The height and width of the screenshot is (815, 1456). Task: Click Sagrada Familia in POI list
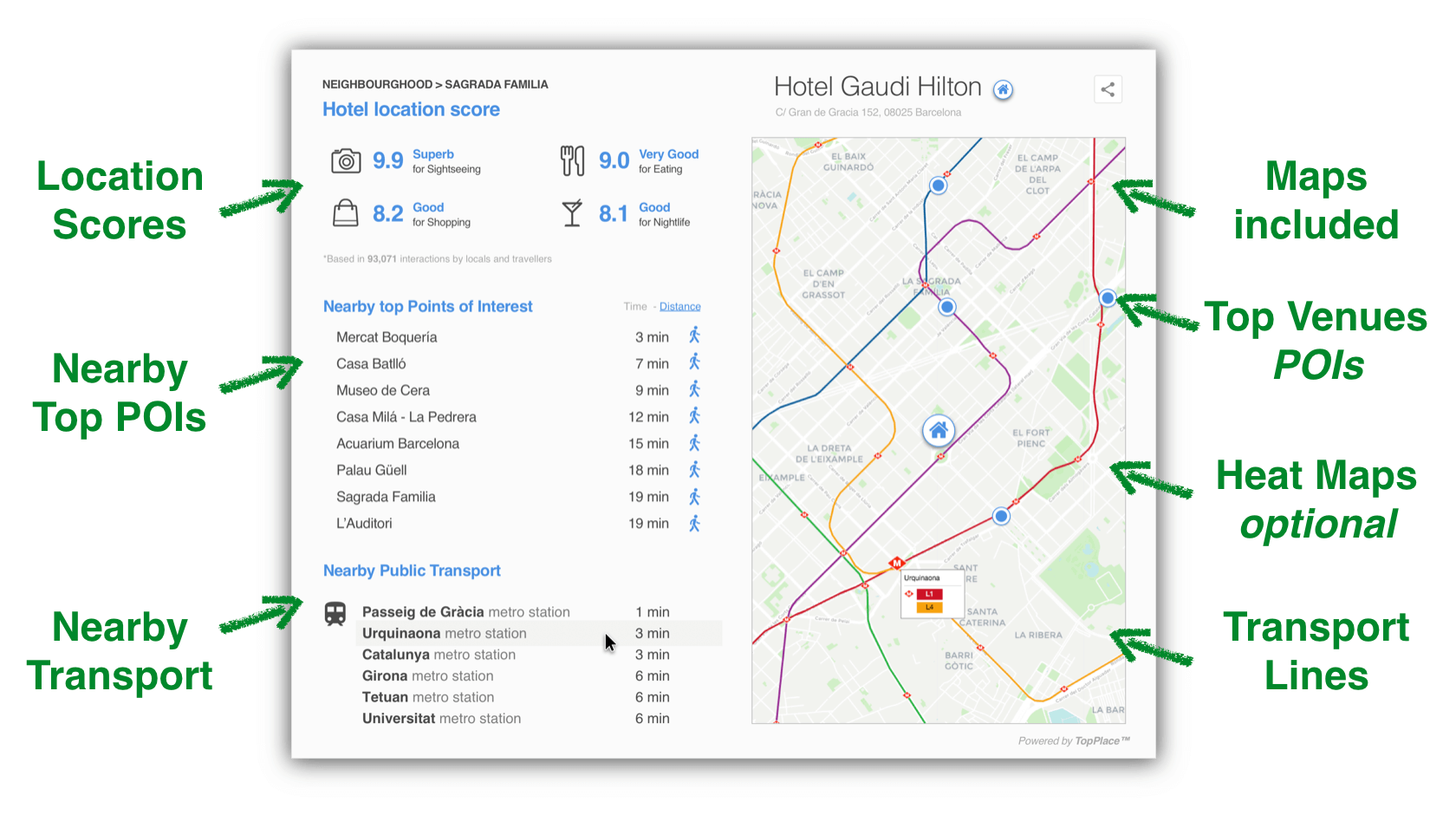[x=386, y=497]
